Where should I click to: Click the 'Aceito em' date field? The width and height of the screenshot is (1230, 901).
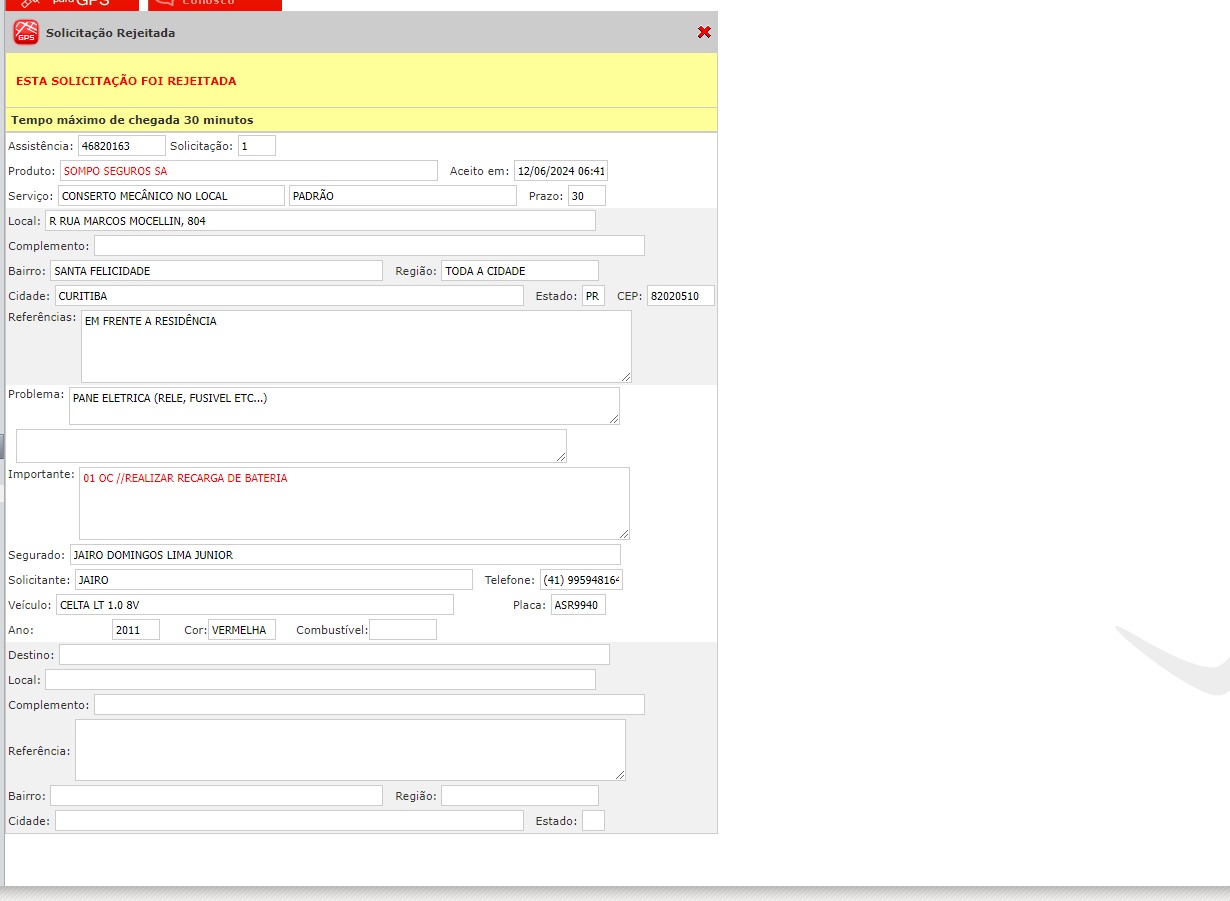click(x=561, y=171)
